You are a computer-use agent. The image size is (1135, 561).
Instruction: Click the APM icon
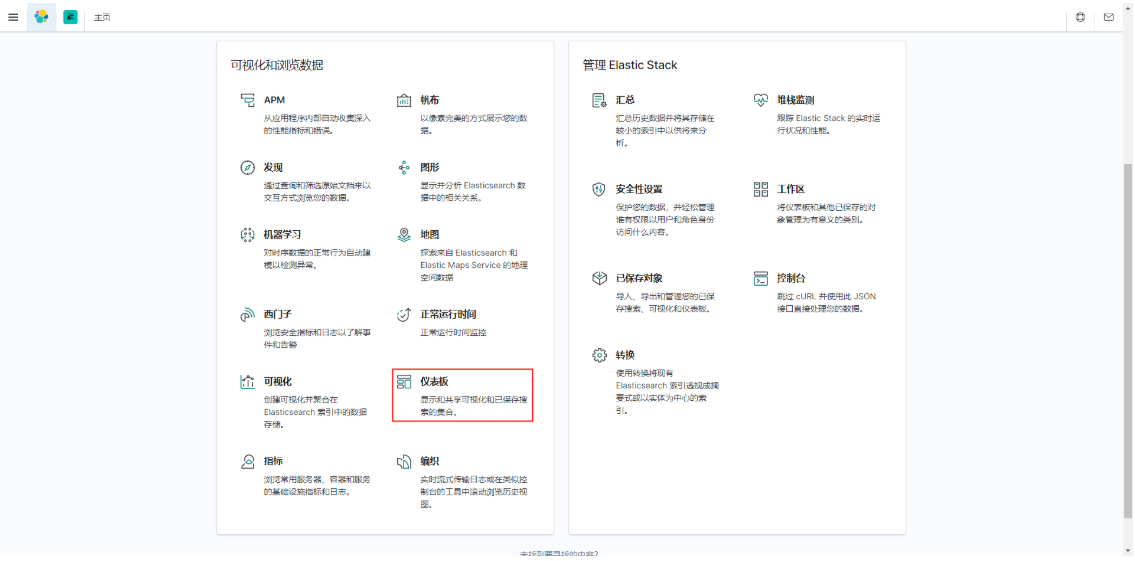coord(248,101)
